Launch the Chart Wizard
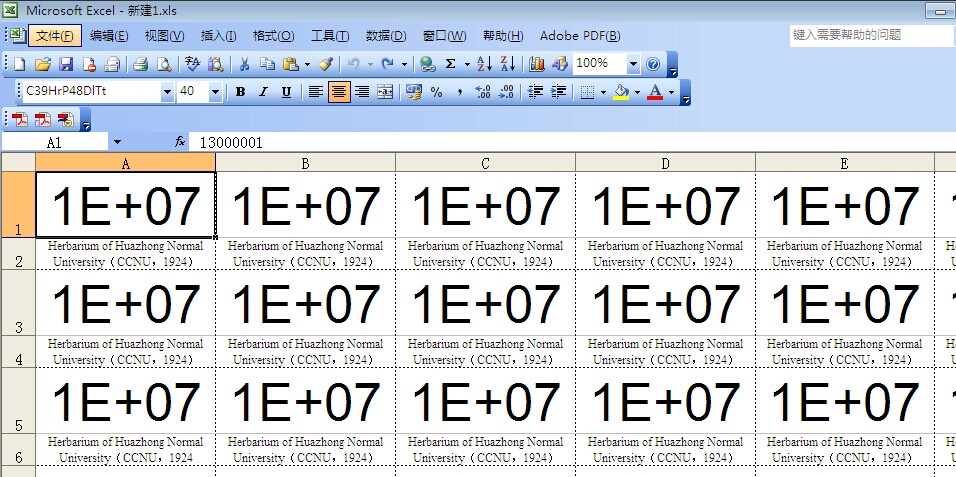 pos(537,64)
